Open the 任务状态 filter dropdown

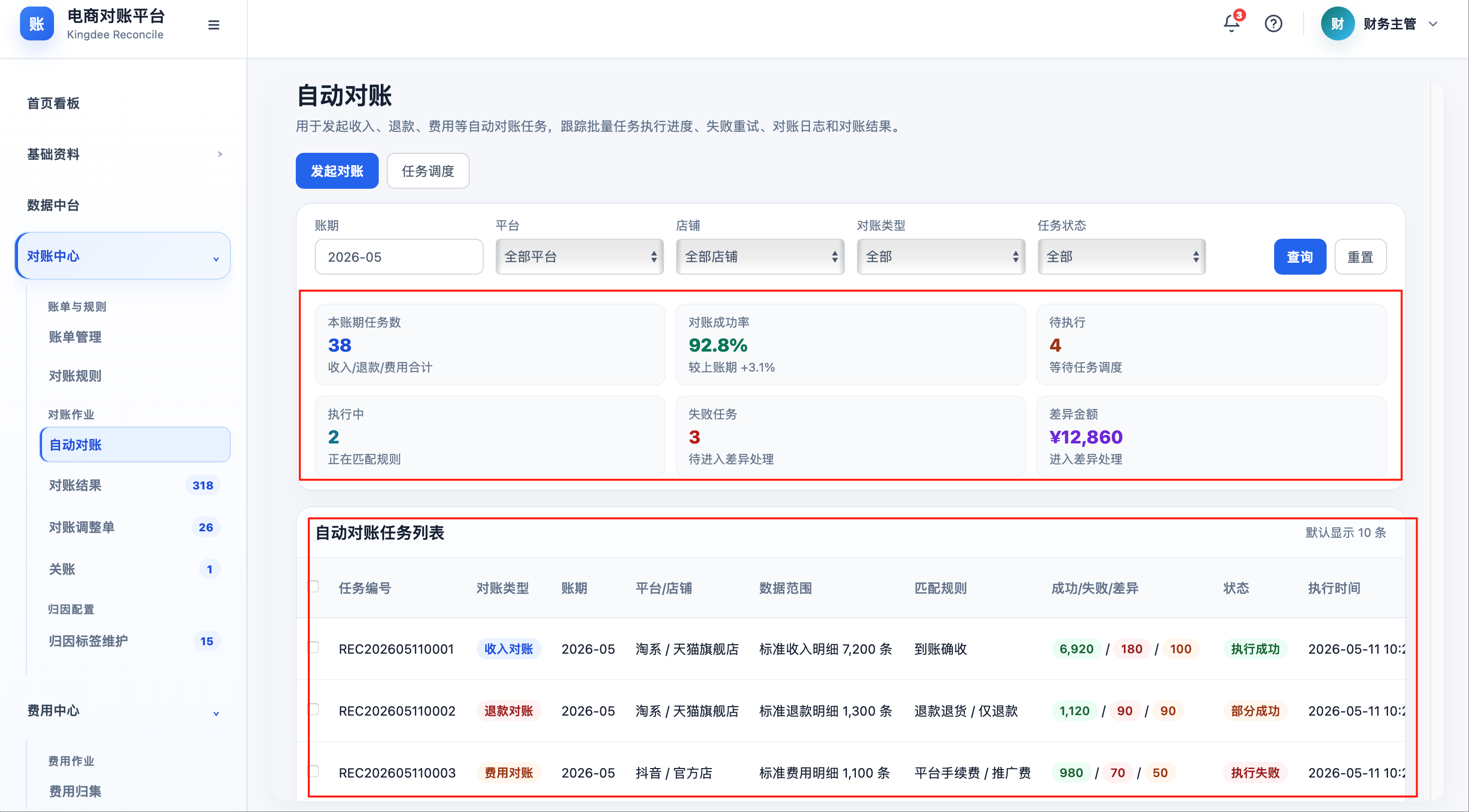(1122, 256)
